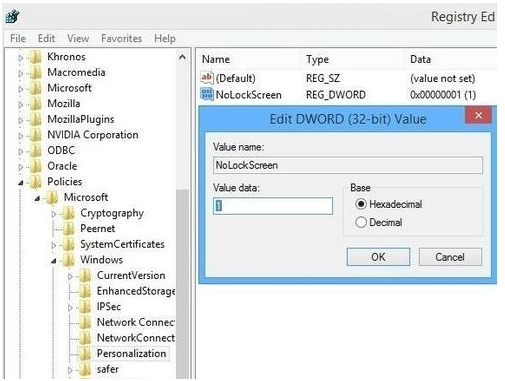Collapse the Microsoft key under Policies
The width and height of the screenshot is (505, 381).
click(37, 198)
